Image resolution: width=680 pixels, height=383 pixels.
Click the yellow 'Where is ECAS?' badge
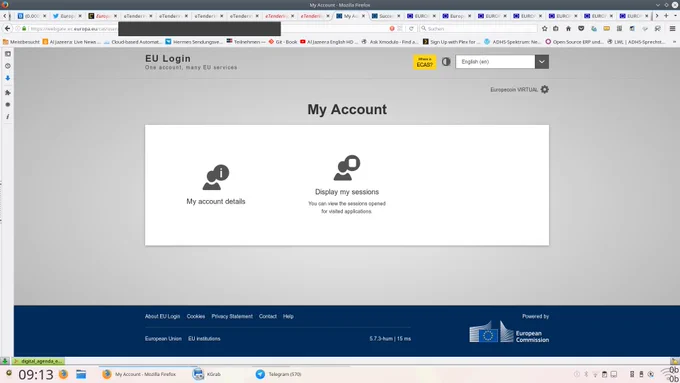coord(424,62)
